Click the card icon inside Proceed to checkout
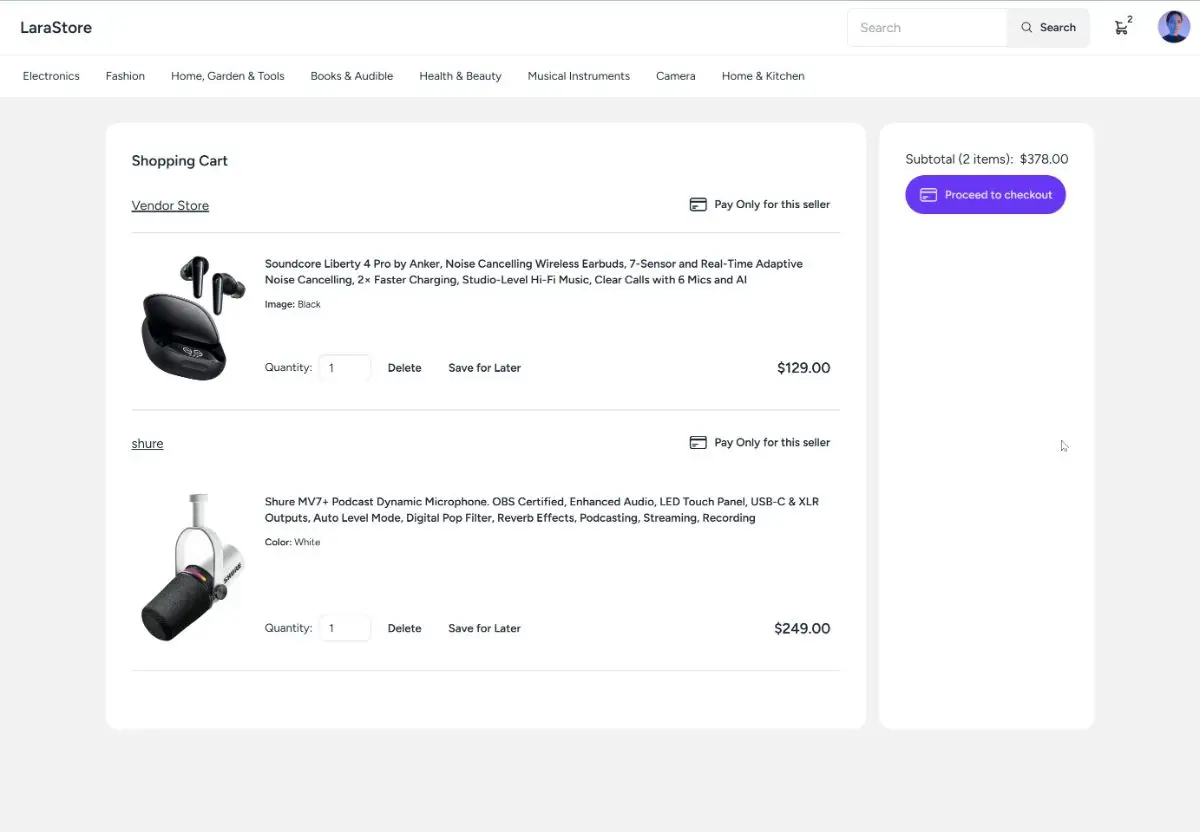 tap(929, 194)
